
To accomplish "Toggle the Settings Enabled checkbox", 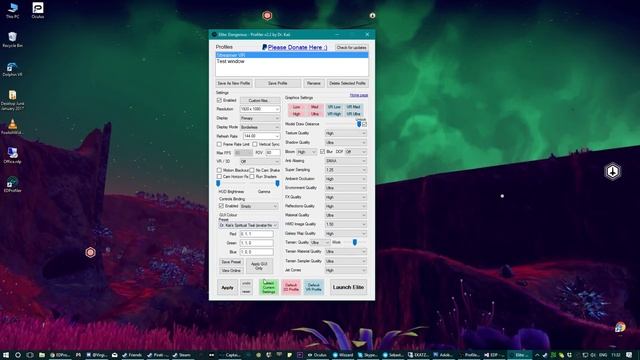I will pos(219,100).
